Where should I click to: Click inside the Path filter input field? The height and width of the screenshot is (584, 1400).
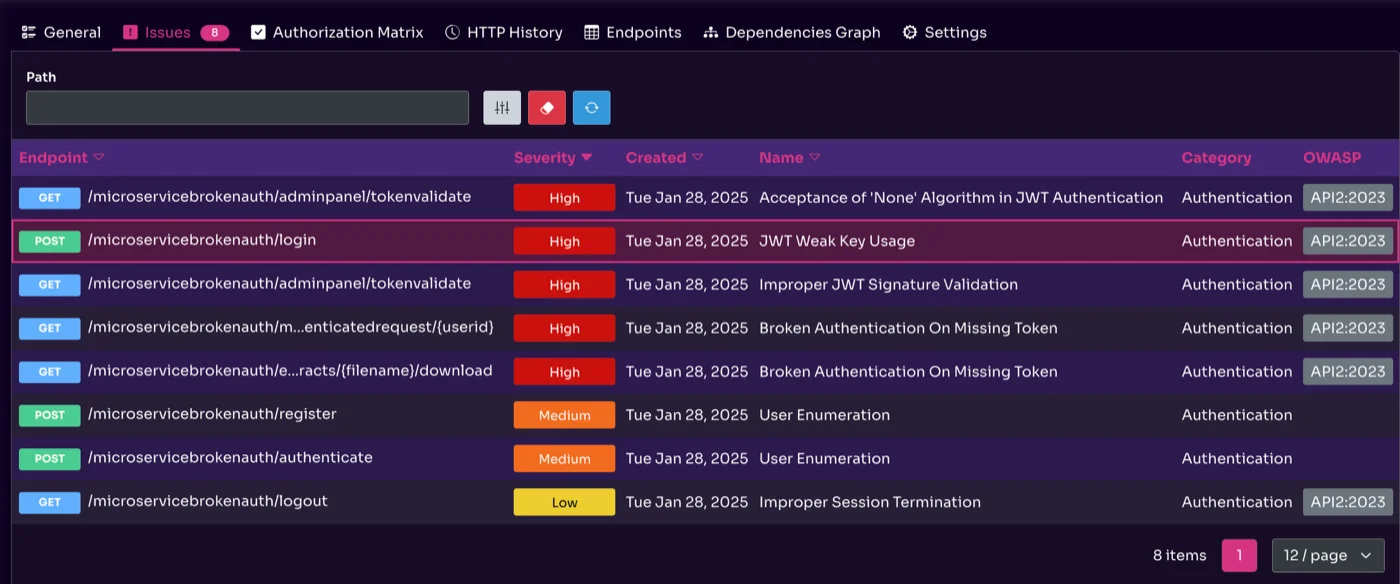click(247, 107)
